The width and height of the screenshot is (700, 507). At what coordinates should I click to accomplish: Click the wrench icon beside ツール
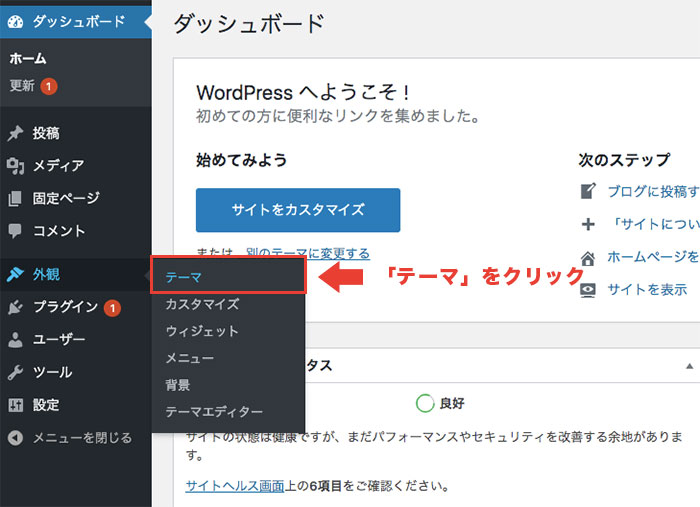(15, 372)
